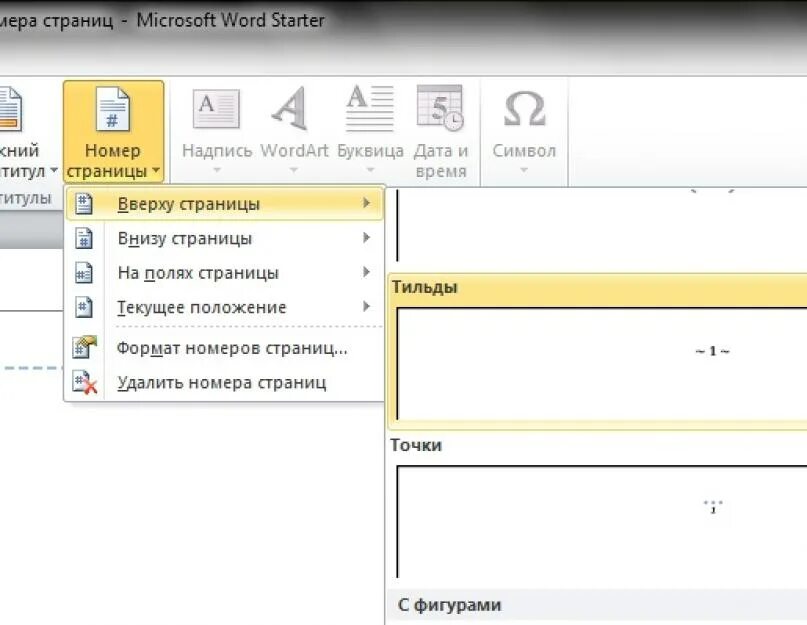Open the Надпись text box icon
Viewport: 807px width, 625px height.
click(x=216, y=109)
